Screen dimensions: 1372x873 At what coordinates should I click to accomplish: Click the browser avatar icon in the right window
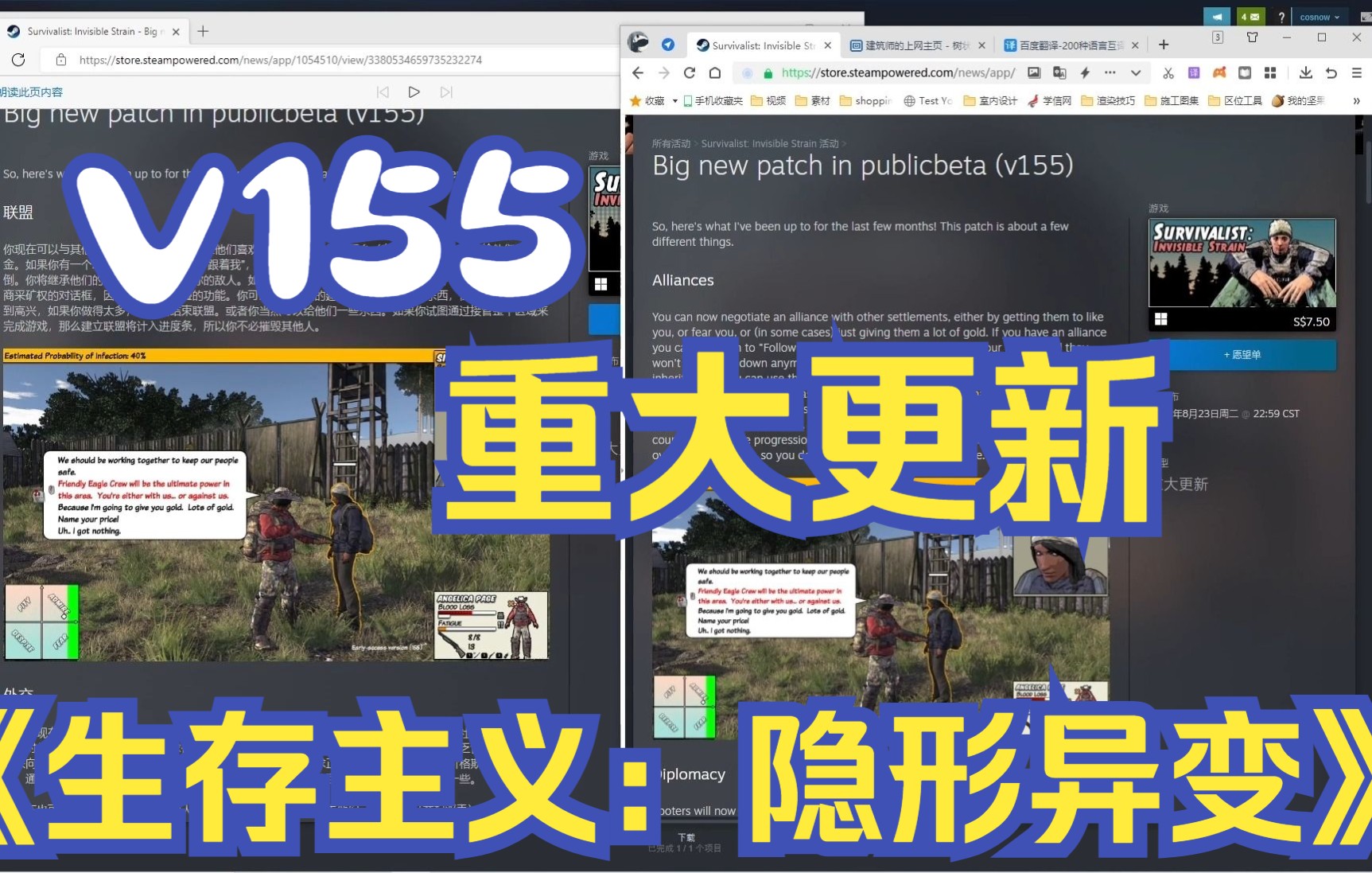(x=638, y=43)
